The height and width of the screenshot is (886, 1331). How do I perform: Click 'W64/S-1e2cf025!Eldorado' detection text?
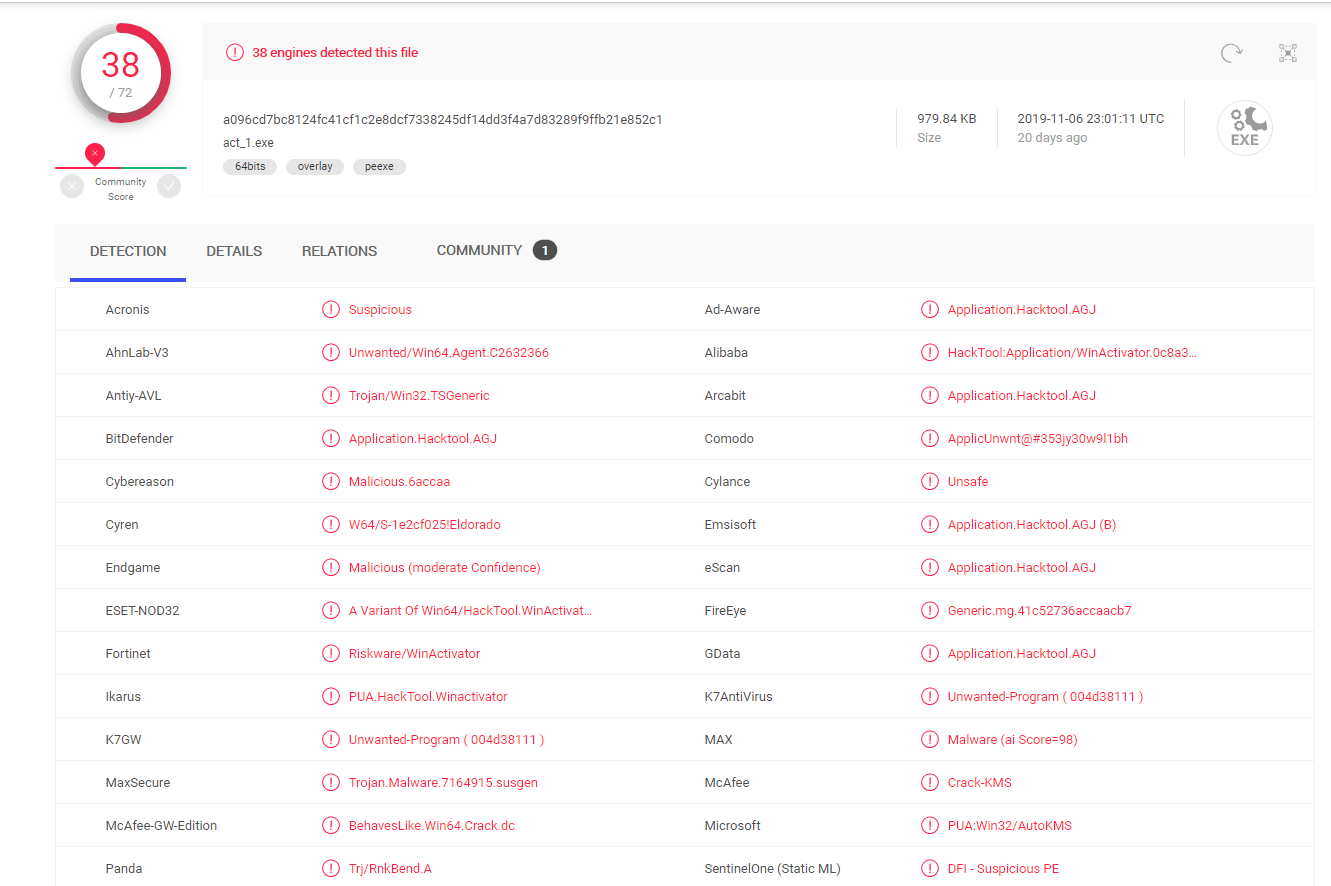coord(425,524)
